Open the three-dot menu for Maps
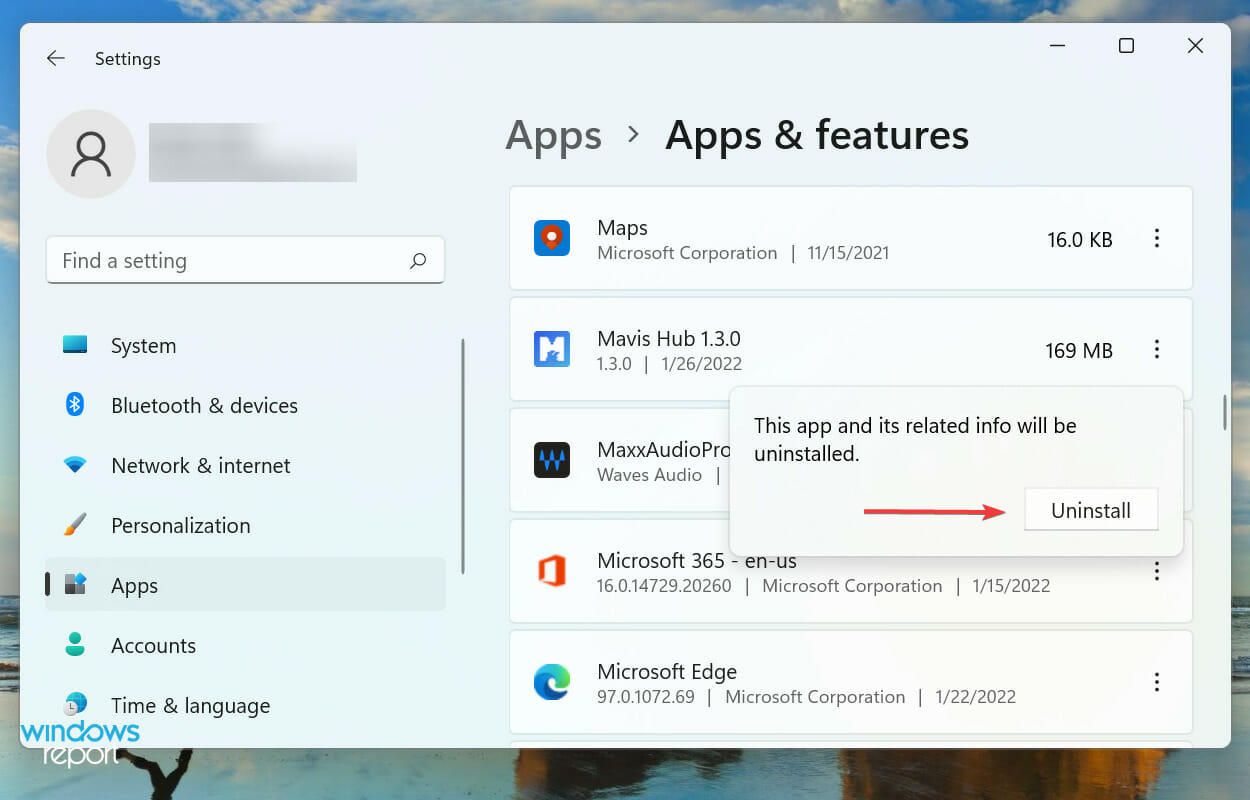This screenshot has height=800, width=1250. point(1157,238)
